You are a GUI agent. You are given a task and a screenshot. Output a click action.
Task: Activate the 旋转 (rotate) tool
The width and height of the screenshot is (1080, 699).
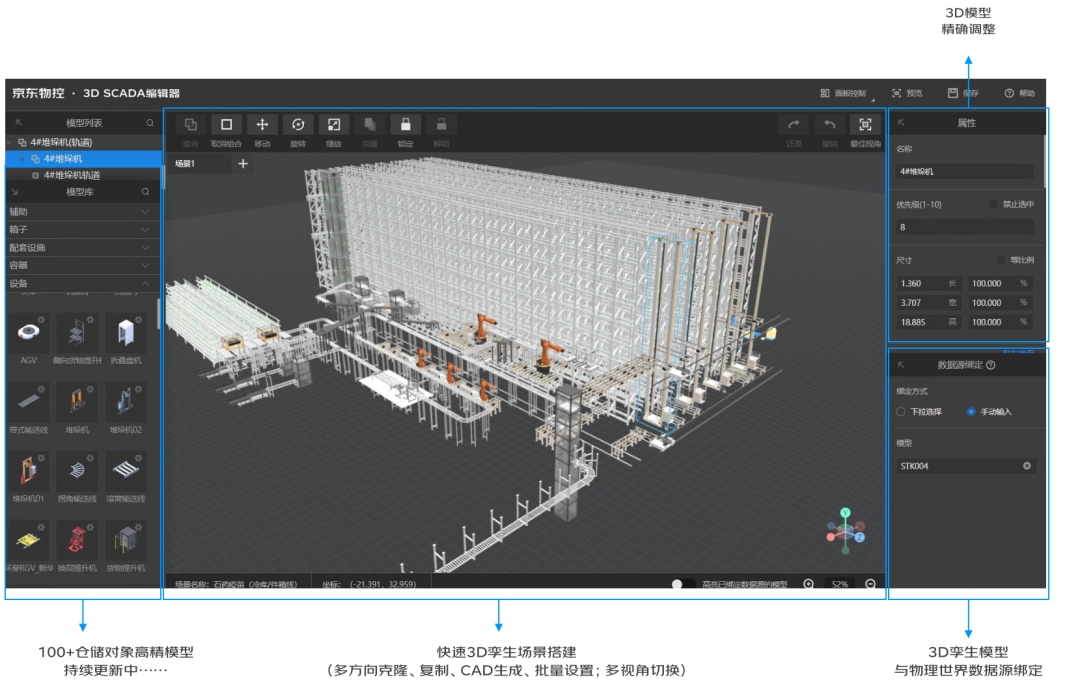click(x=298, y=125)
